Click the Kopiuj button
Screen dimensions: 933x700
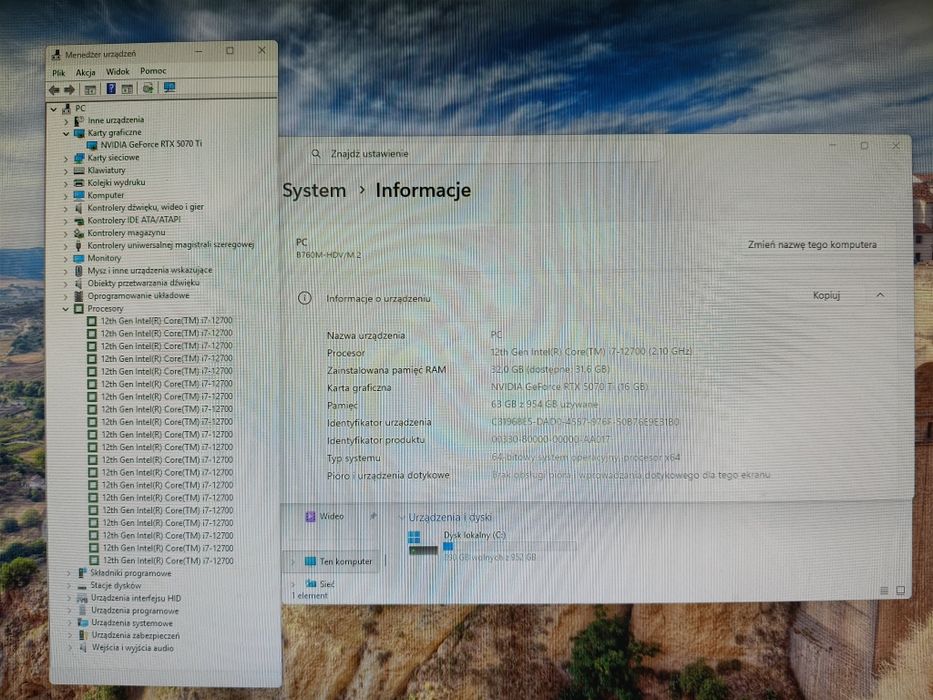click(826, 295)
